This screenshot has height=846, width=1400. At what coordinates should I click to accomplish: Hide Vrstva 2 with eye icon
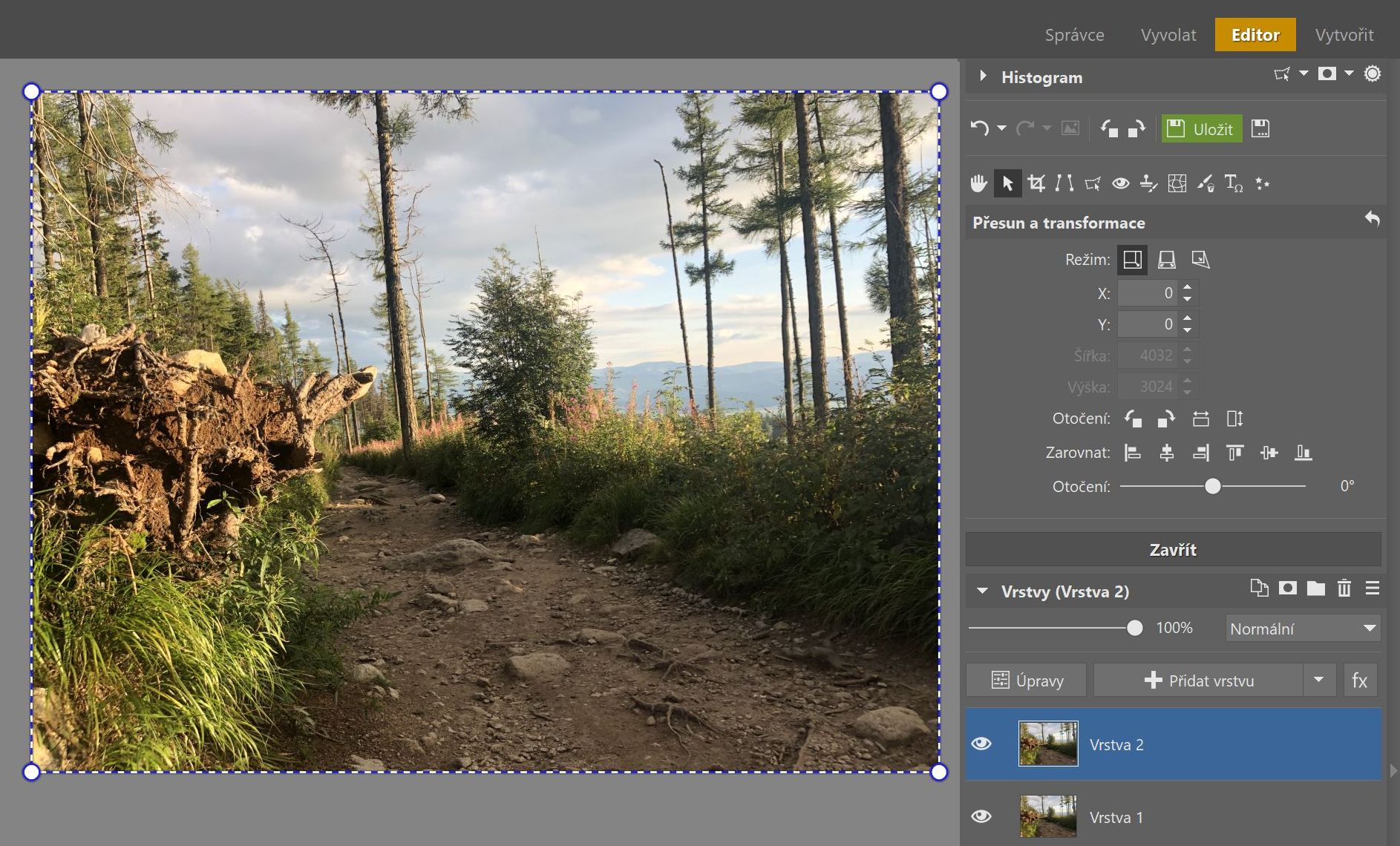(x=981, y=744)
